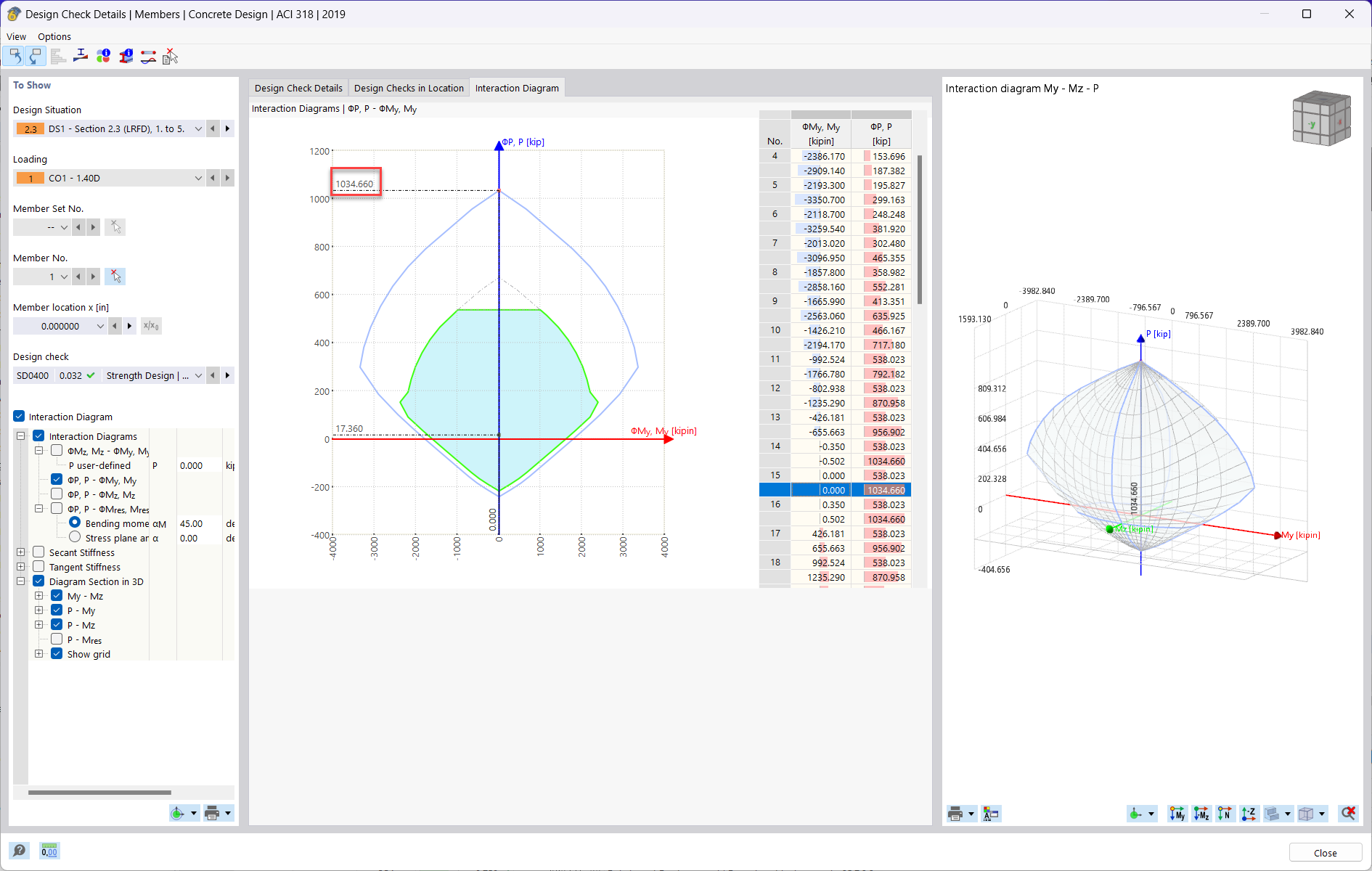Switch to the Design Check Details tab
The width and height of the screenshot is (1372, 871).
pos(298,87)
